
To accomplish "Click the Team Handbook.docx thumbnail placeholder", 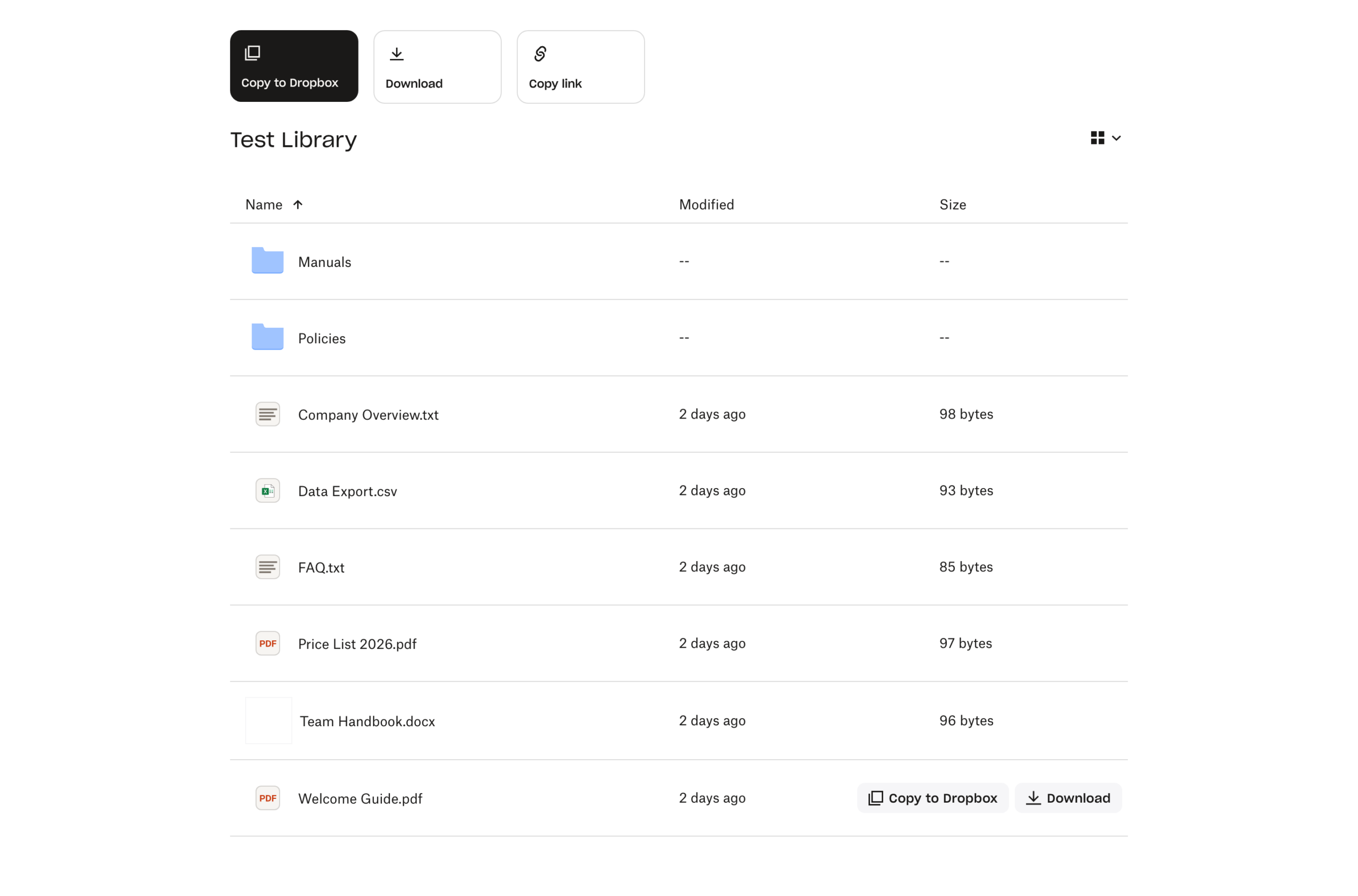I will click(x=268, y=721).
